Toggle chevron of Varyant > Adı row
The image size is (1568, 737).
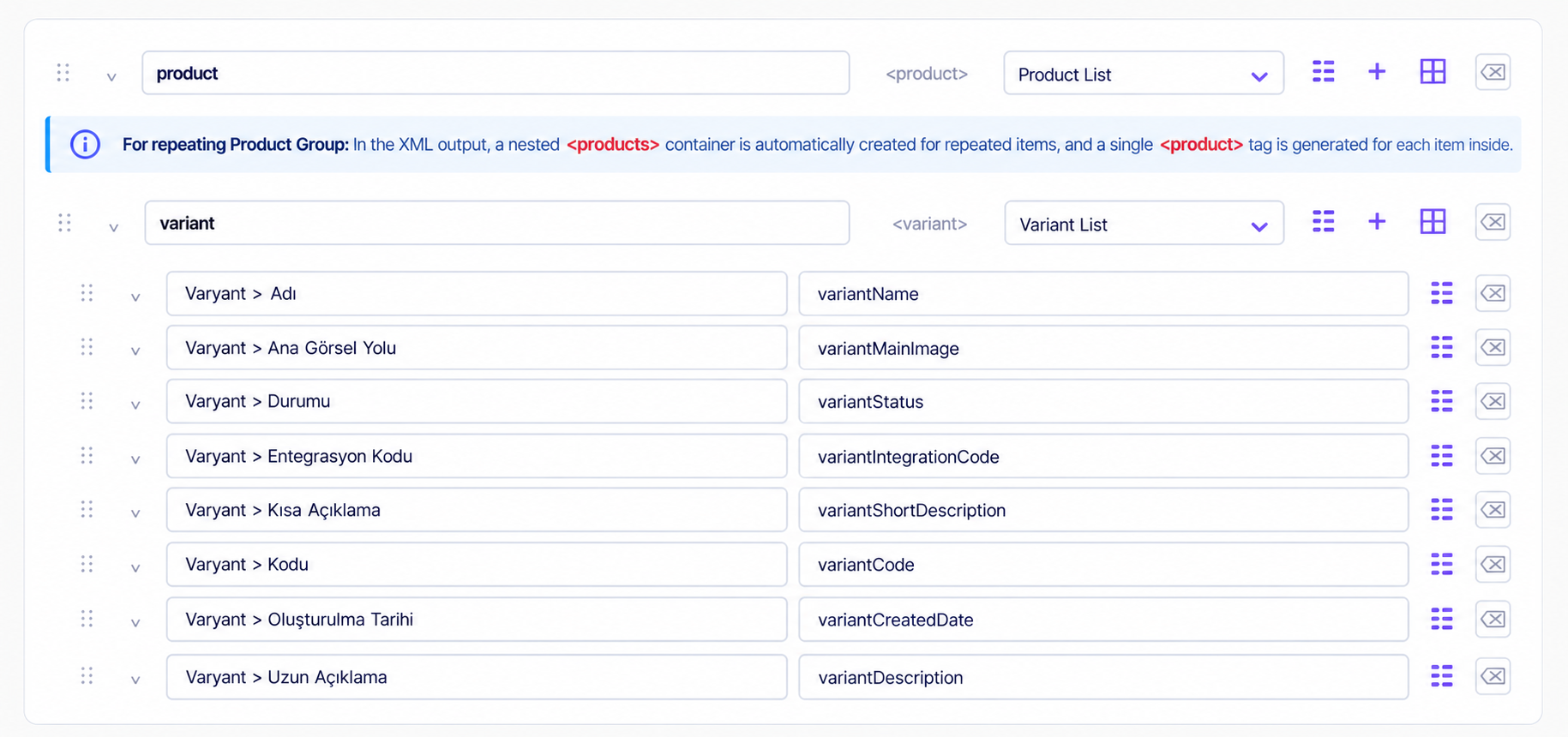tap(135, 297)
